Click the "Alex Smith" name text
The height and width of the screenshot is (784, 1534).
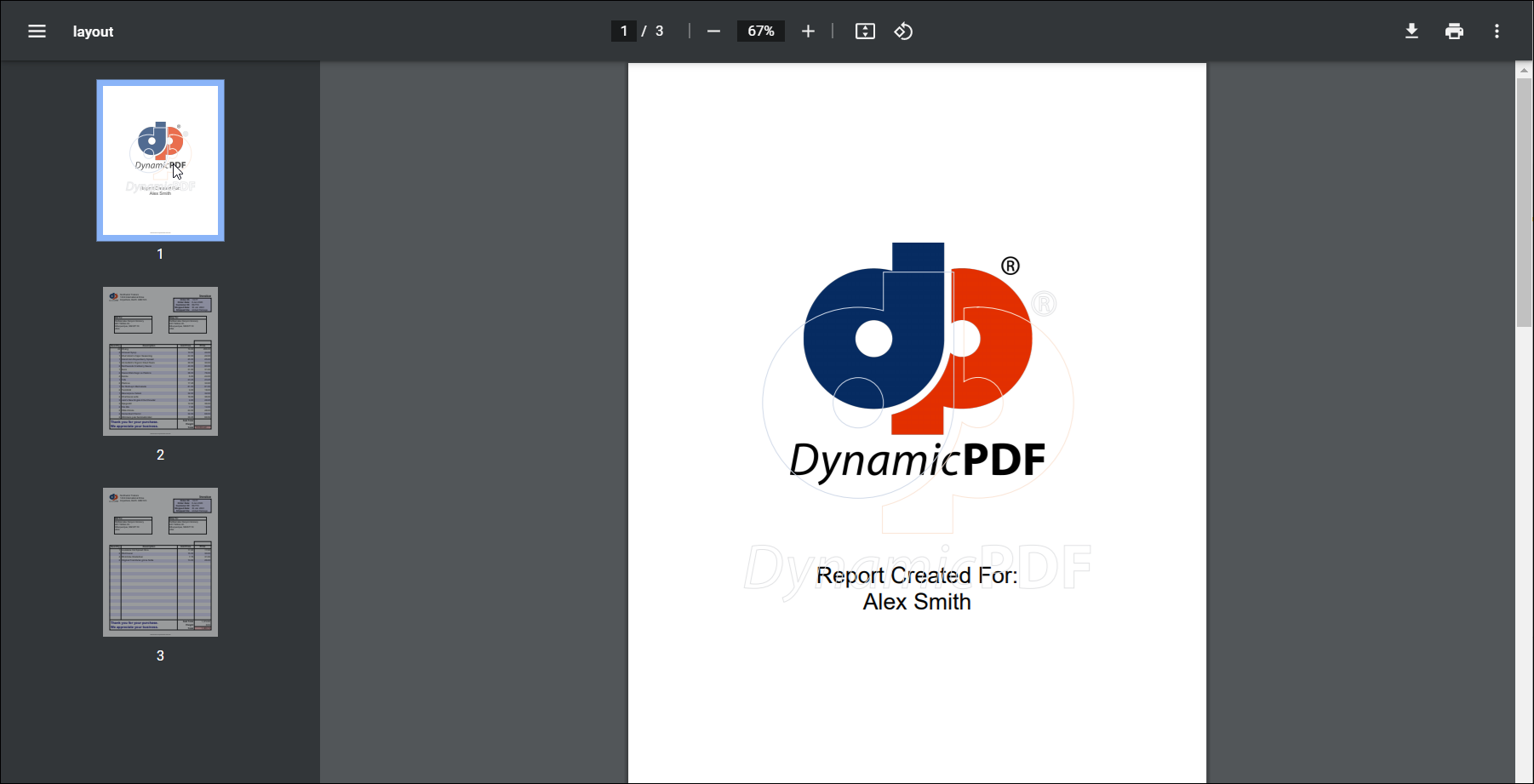[x=917, y=602]
